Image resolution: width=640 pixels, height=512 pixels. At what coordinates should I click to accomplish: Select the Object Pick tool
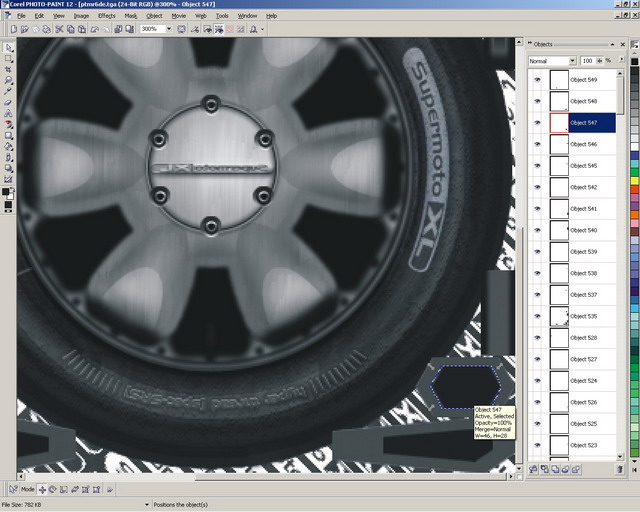click(9, 47)
